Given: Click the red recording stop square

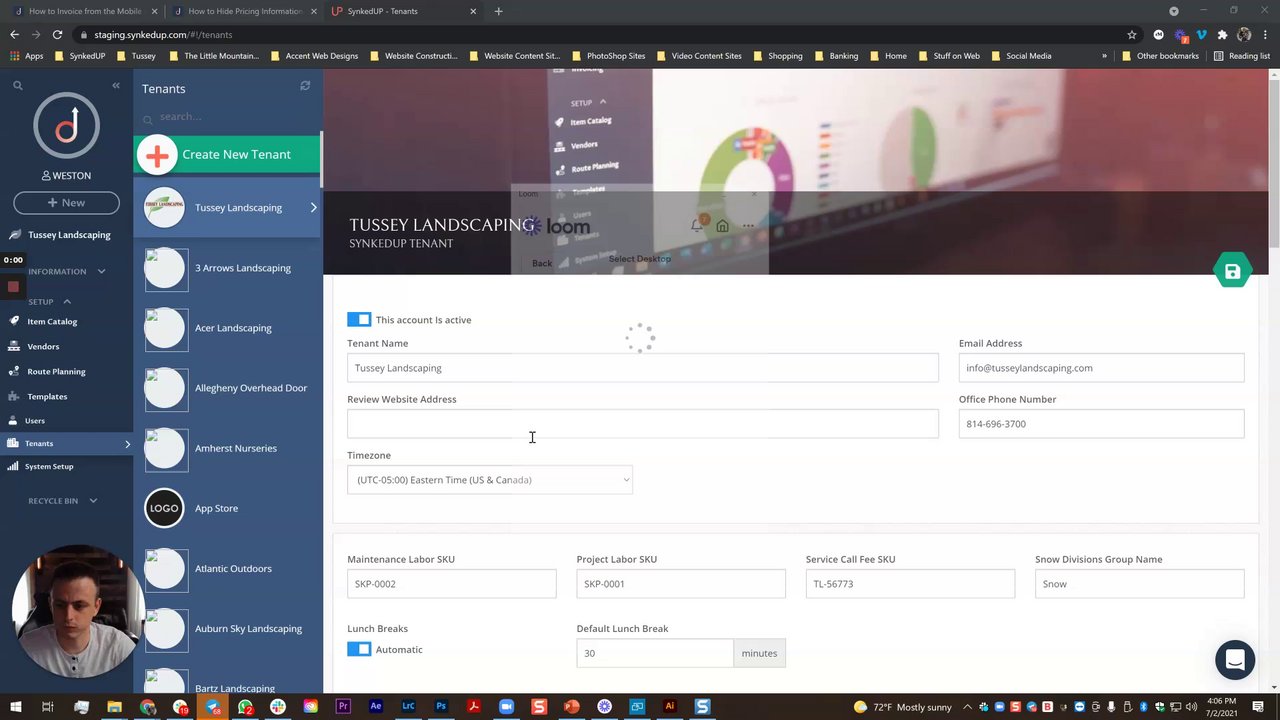Looking at the screenshot, I should (x=13, y=287).
